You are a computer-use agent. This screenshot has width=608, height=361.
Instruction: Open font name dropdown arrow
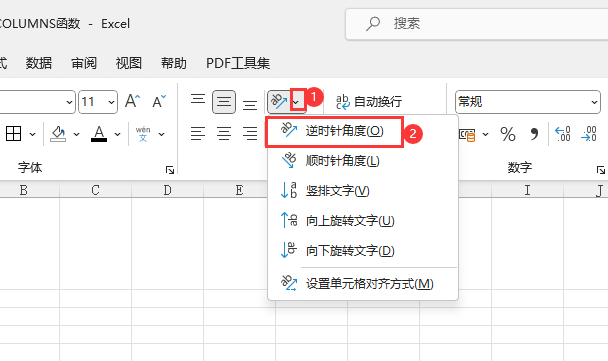point(69,102)
